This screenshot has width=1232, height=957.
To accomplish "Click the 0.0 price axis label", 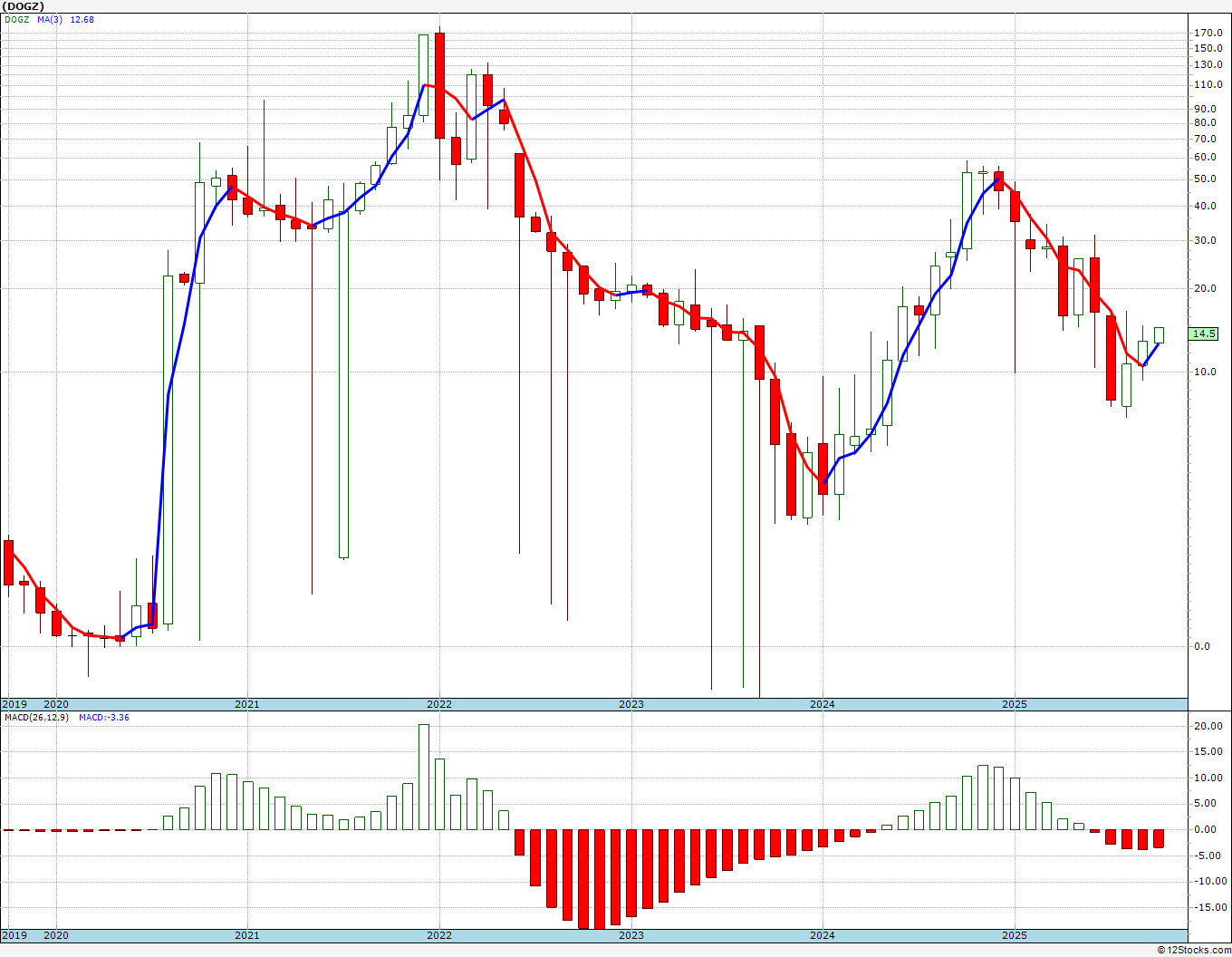I will point(1202,646).
